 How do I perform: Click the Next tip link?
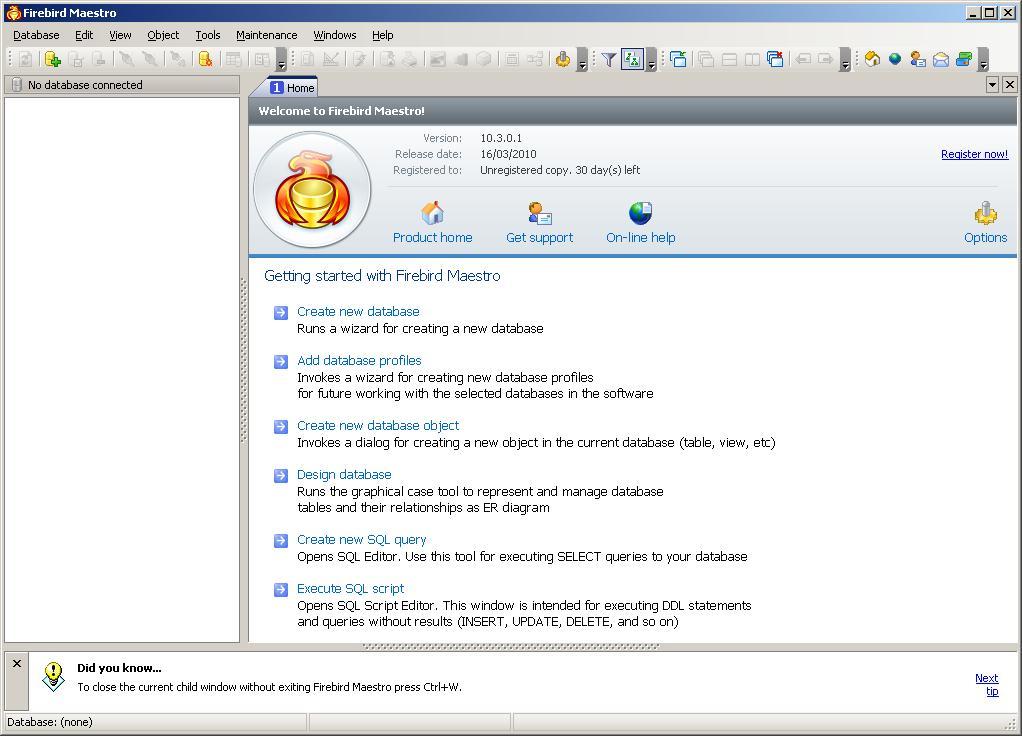(986, 678)
